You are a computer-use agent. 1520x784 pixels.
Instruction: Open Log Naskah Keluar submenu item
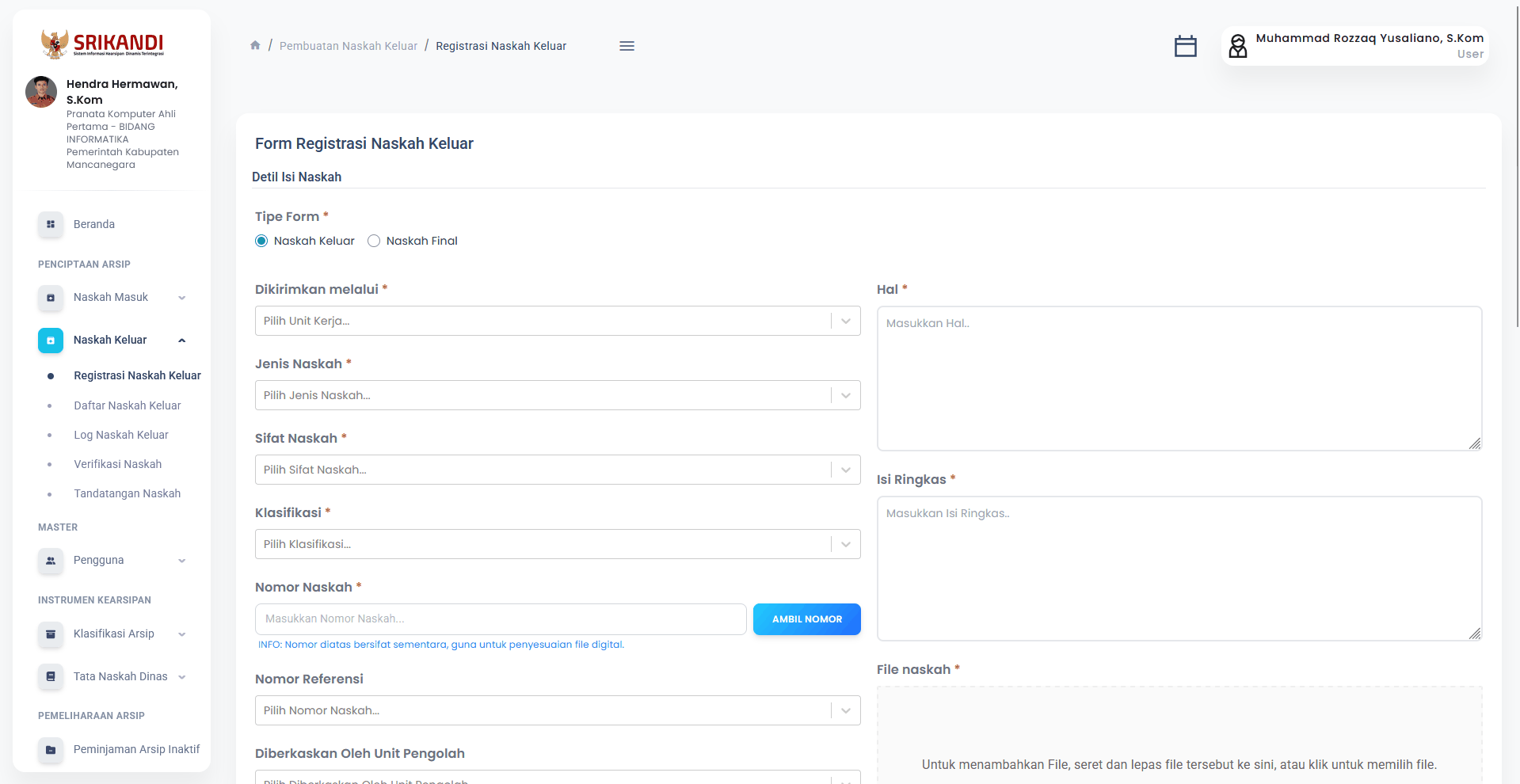tap(121, 435)
